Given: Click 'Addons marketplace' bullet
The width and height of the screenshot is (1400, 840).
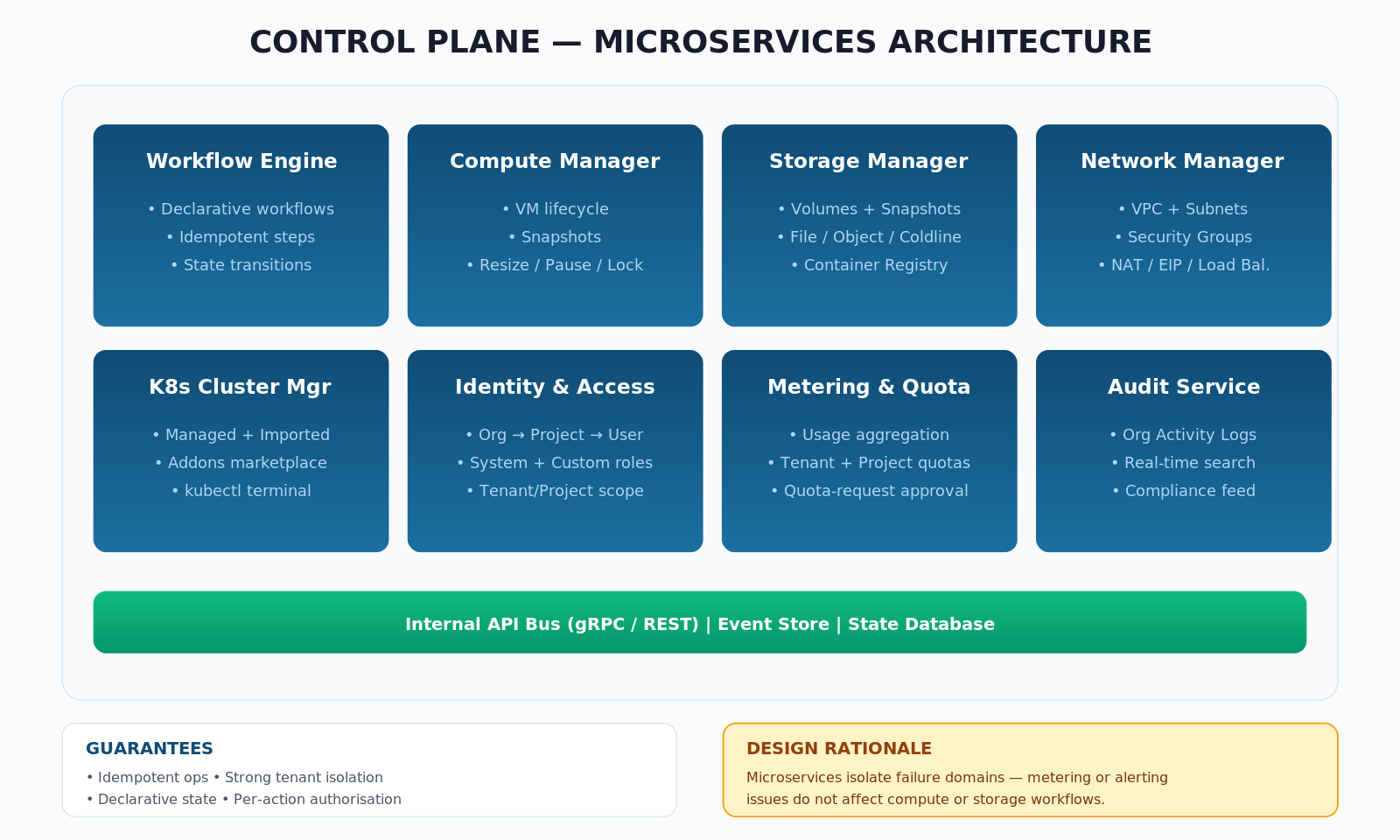Looking at the screenshot, I should (x=241, y=463).
